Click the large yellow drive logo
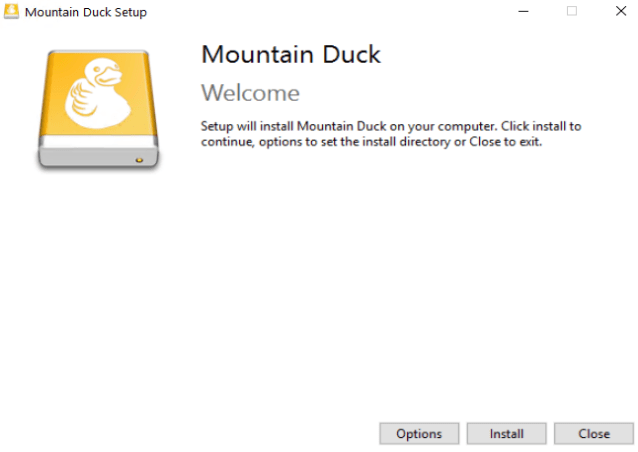 point(98,105)
